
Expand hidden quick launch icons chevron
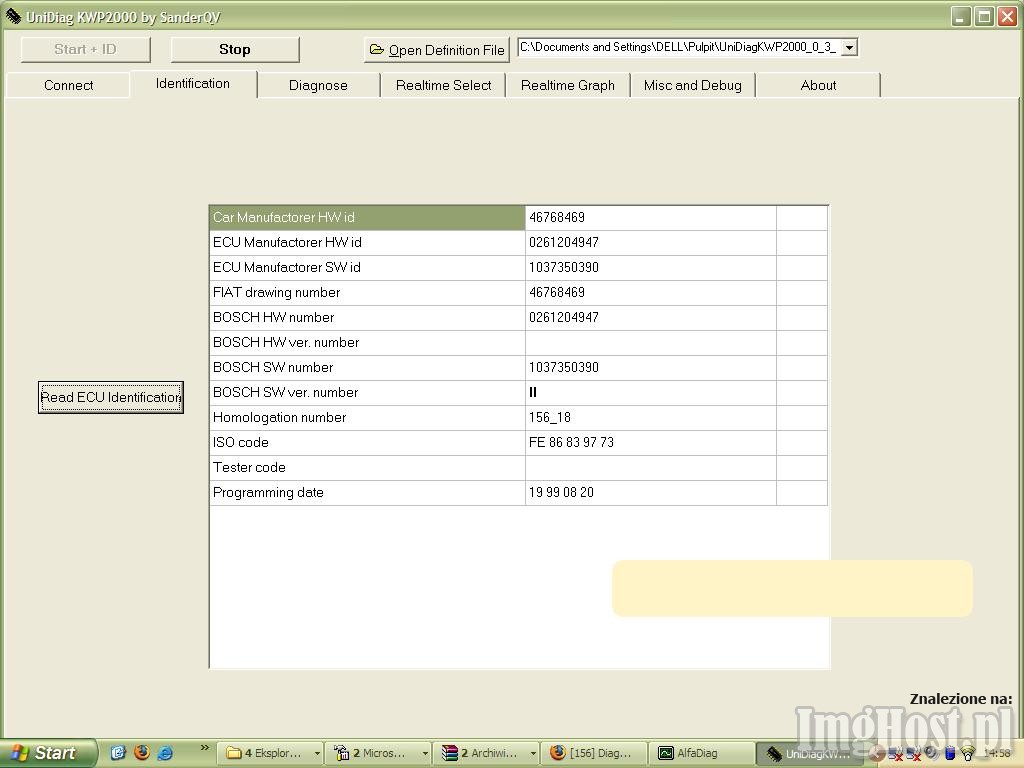(x=204, y=748)
